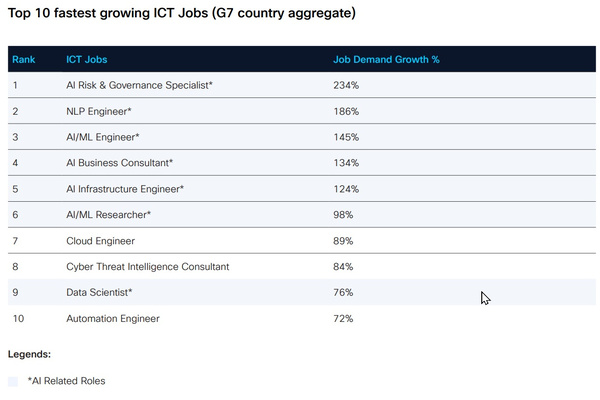Click the AI/ML Engineer row label
Viewport: 600px width, 400px height.
(102, 137)
